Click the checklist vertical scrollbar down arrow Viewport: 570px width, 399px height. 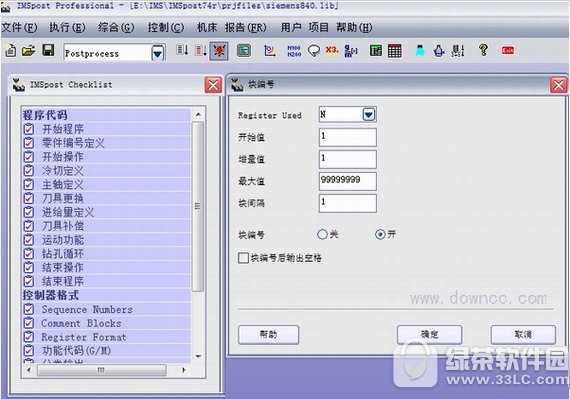[x=198, y=356]
